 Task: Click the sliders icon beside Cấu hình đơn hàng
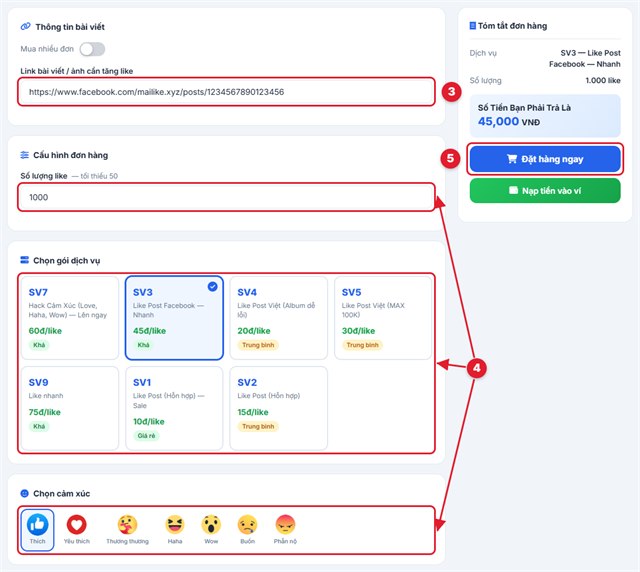click(x=24, y=155)
